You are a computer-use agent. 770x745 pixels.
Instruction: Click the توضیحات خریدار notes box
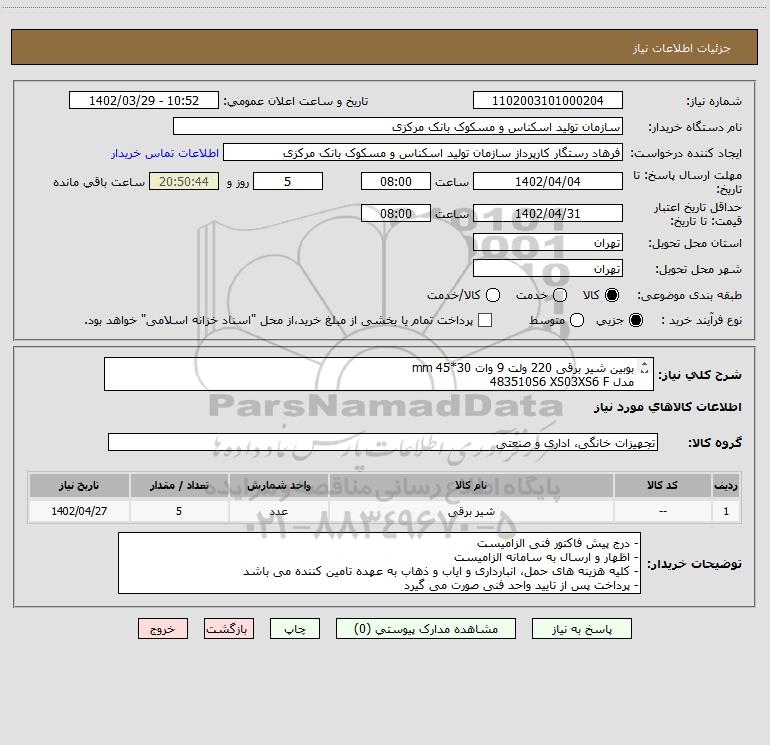(380, 563)
